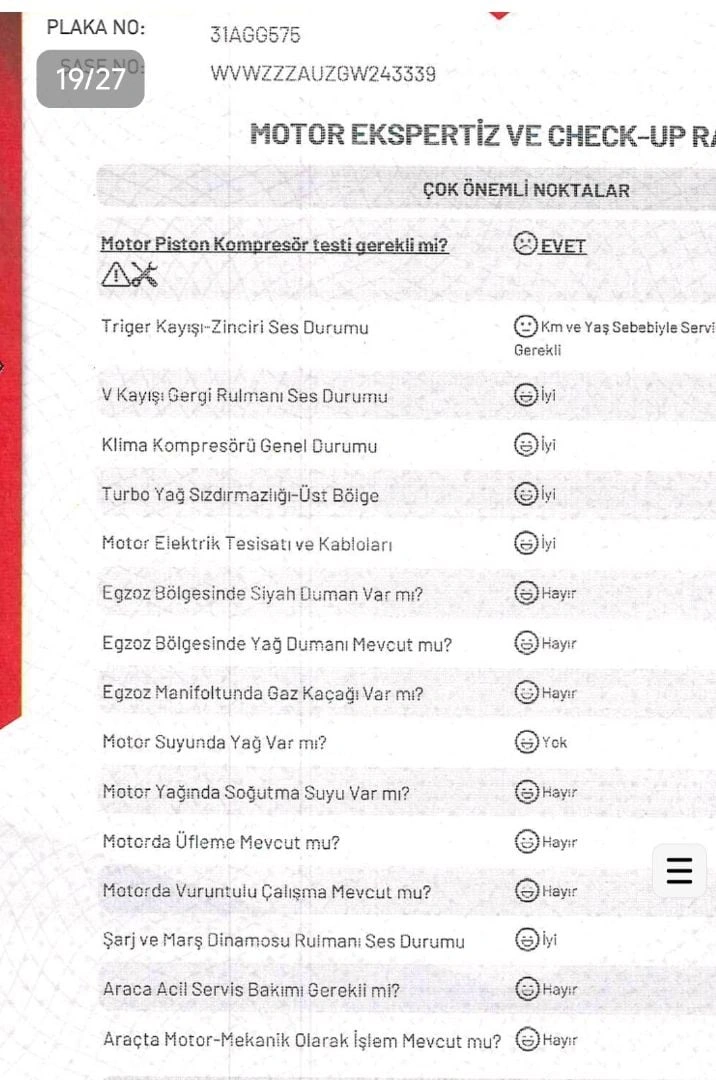Click the smiley icon for Motor Suyunda Yağ
The image size is (716, 1080).
coord(527,742)
